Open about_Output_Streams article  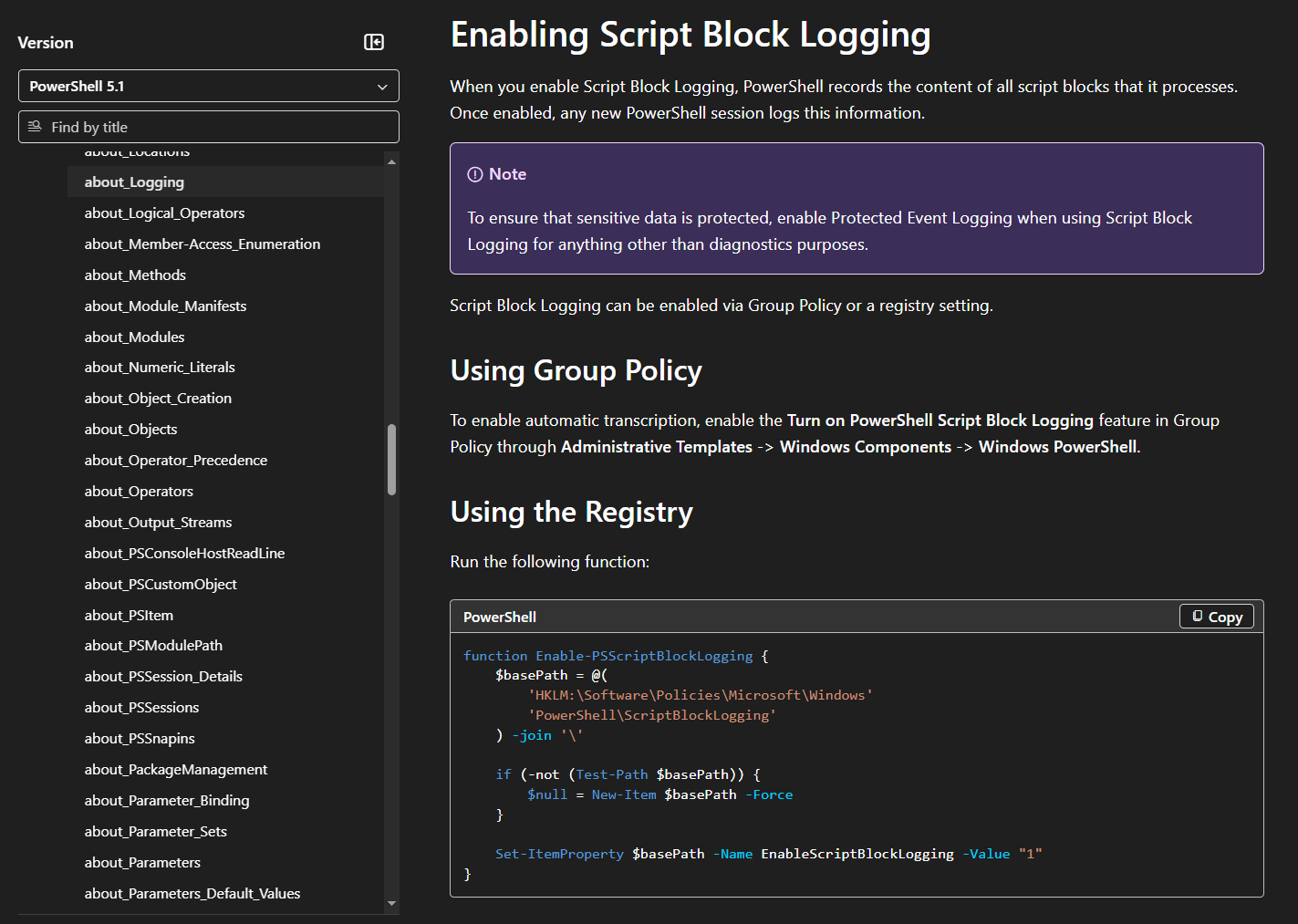coord(158,523)
